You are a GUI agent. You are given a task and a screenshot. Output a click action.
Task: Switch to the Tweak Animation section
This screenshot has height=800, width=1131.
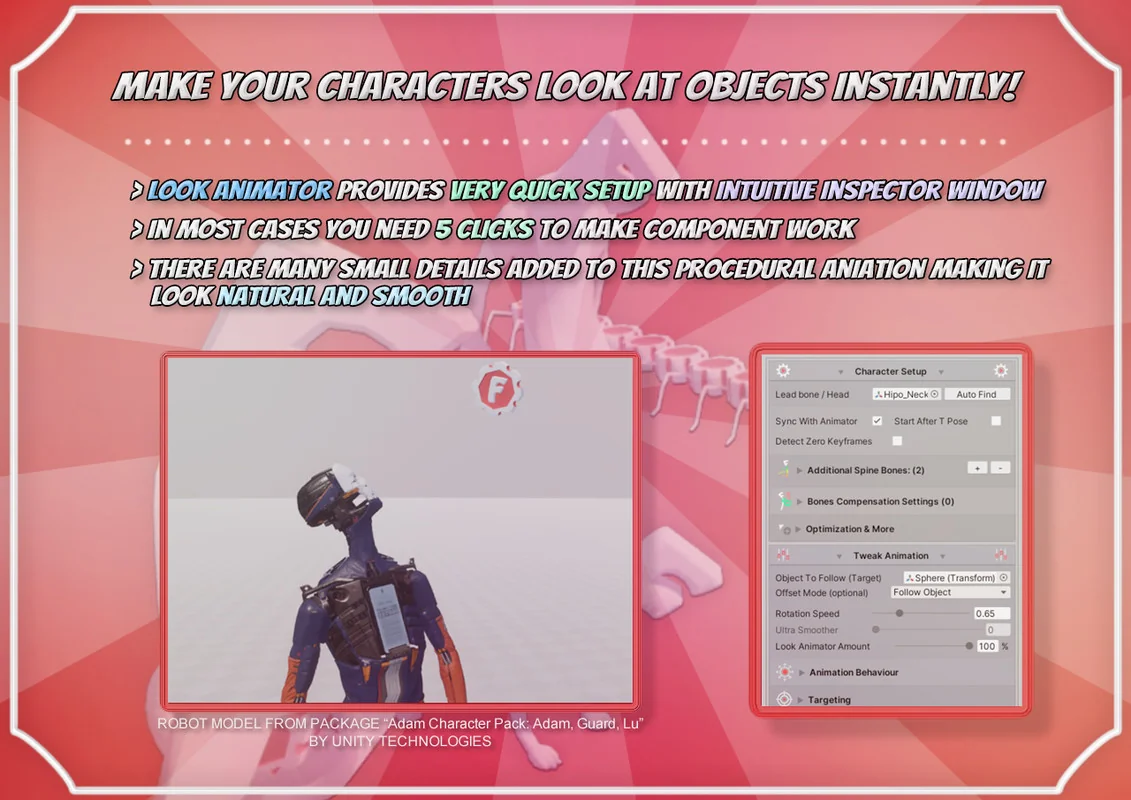pos(890,555)
